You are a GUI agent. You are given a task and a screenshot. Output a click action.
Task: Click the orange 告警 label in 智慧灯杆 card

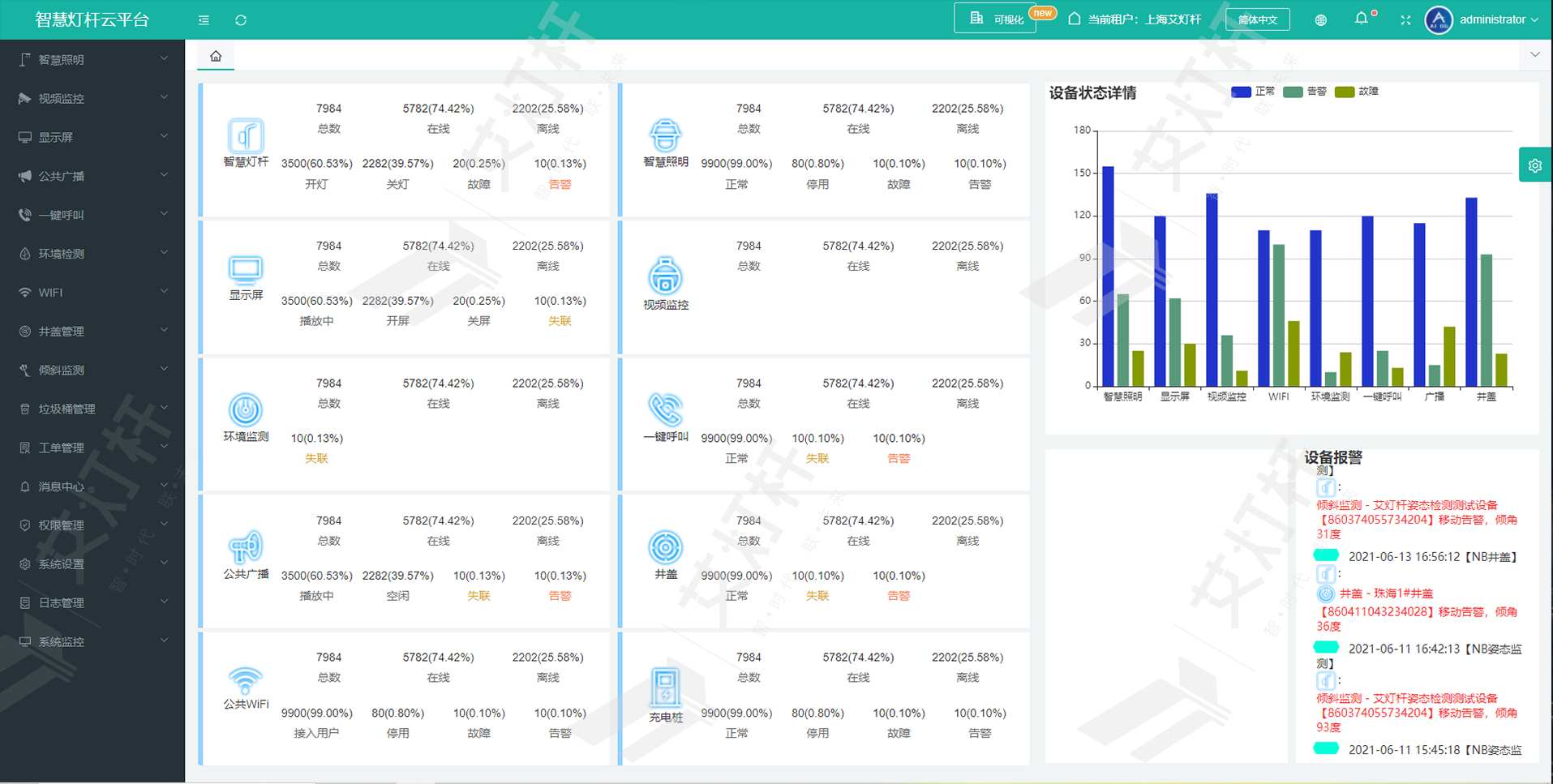pyautogui.click(x=560, y=184)
